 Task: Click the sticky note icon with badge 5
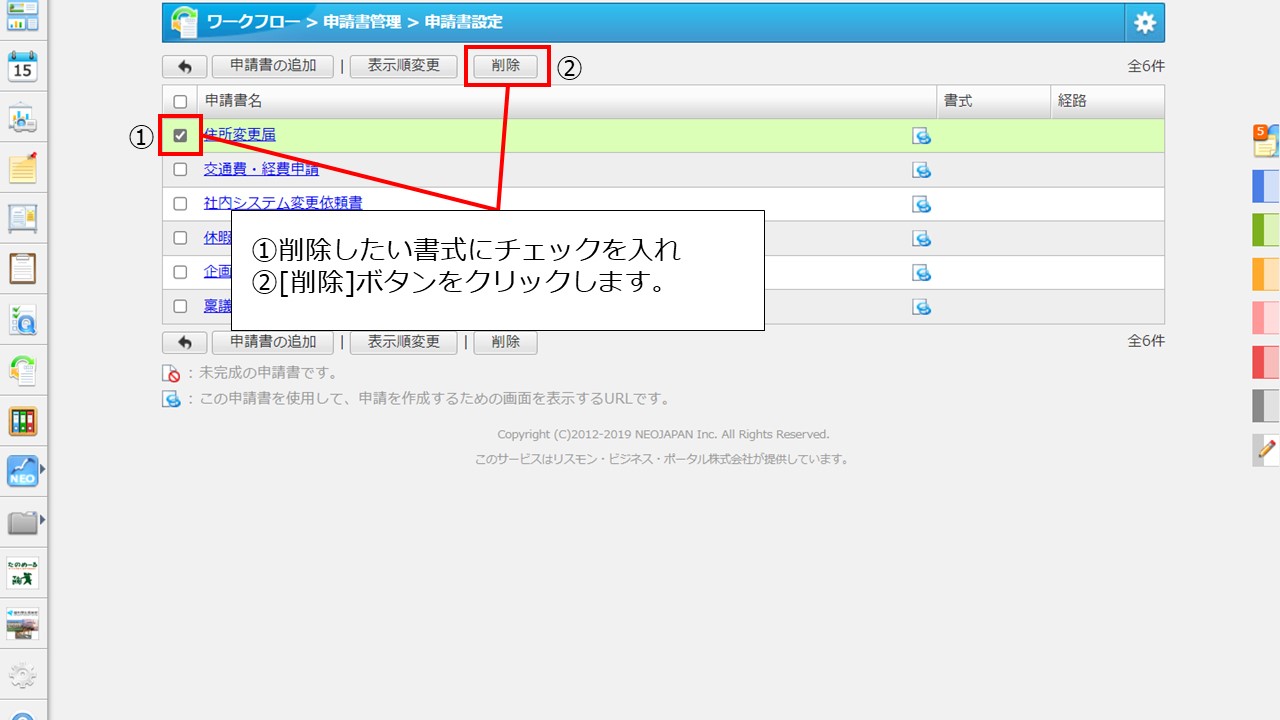coord(1265,141)
